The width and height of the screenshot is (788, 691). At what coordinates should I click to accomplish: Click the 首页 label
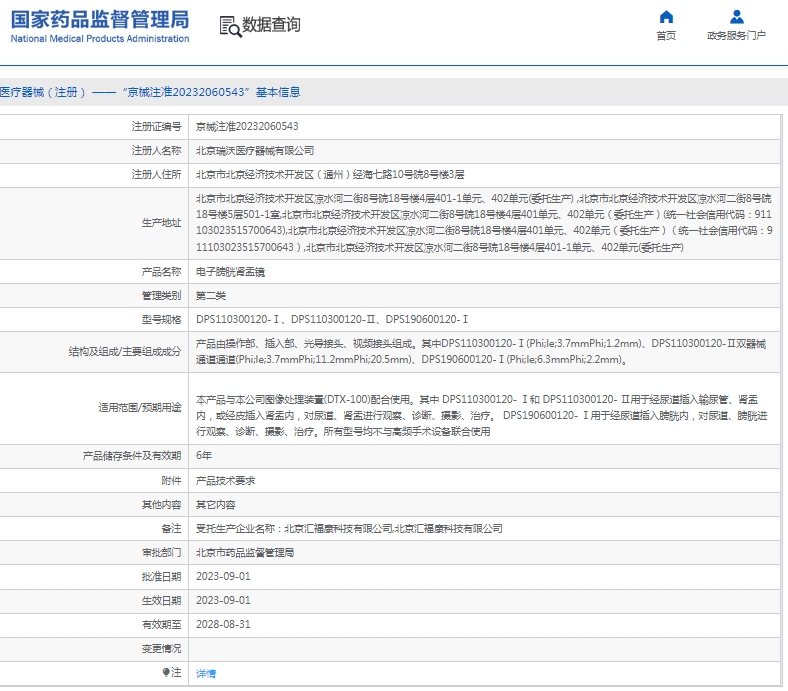point(666,36)
